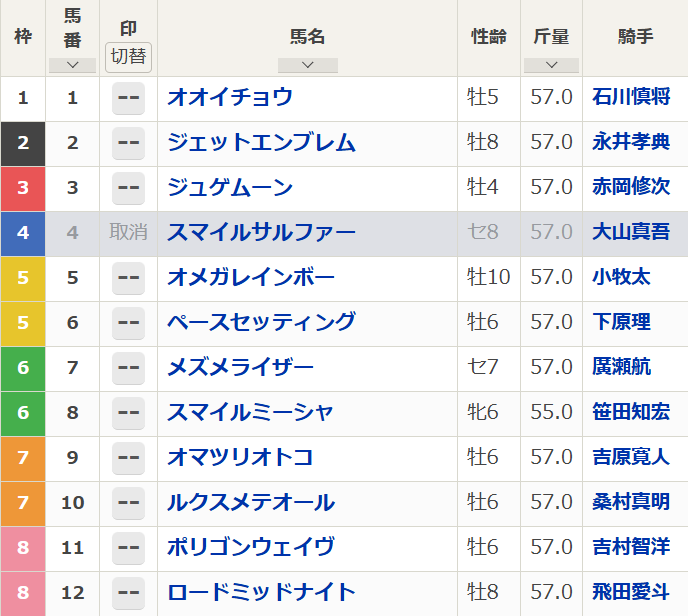Open mark selector for ルクスメテオール

point(128,503)
